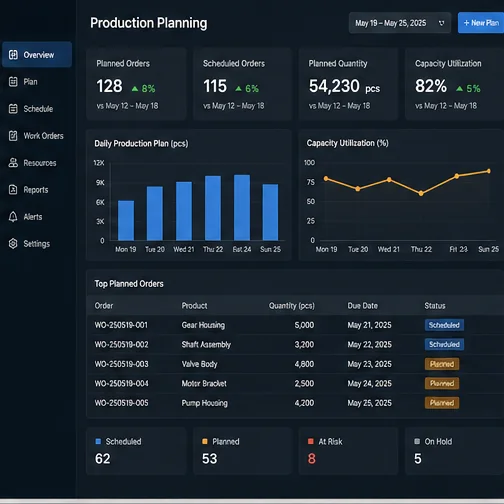Navigate to the Work Orders label
504x504 pixels.
[x=43, y=136]
